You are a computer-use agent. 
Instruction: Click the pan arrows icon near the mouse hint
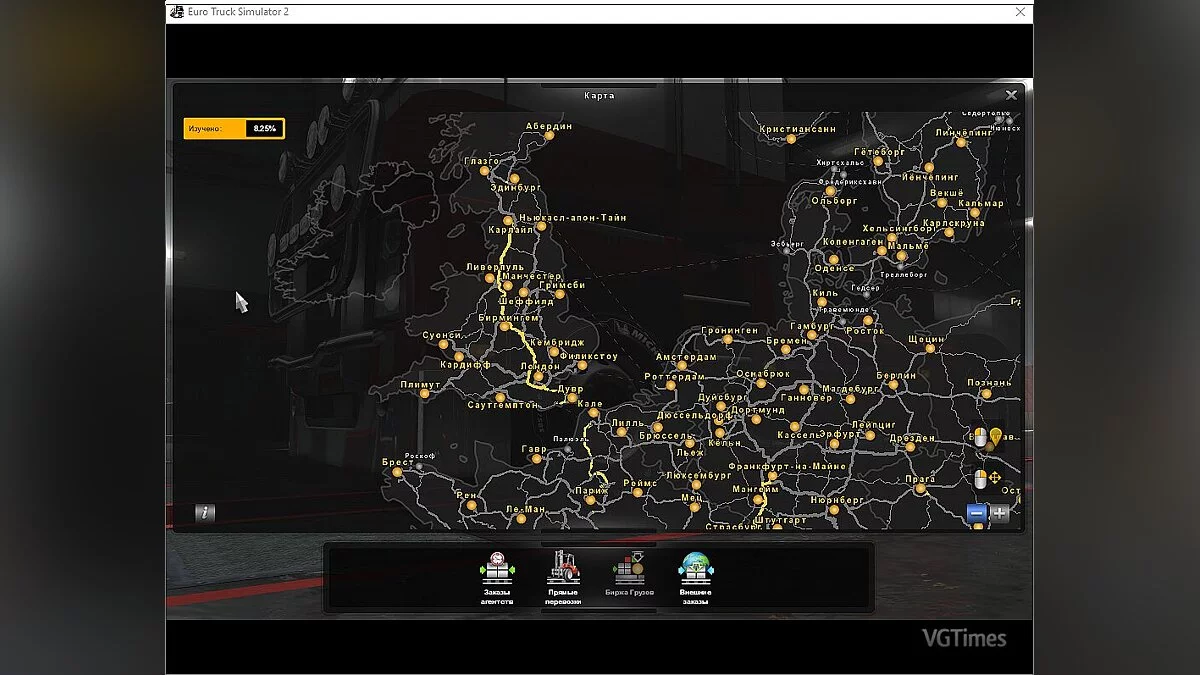(994, 477)
